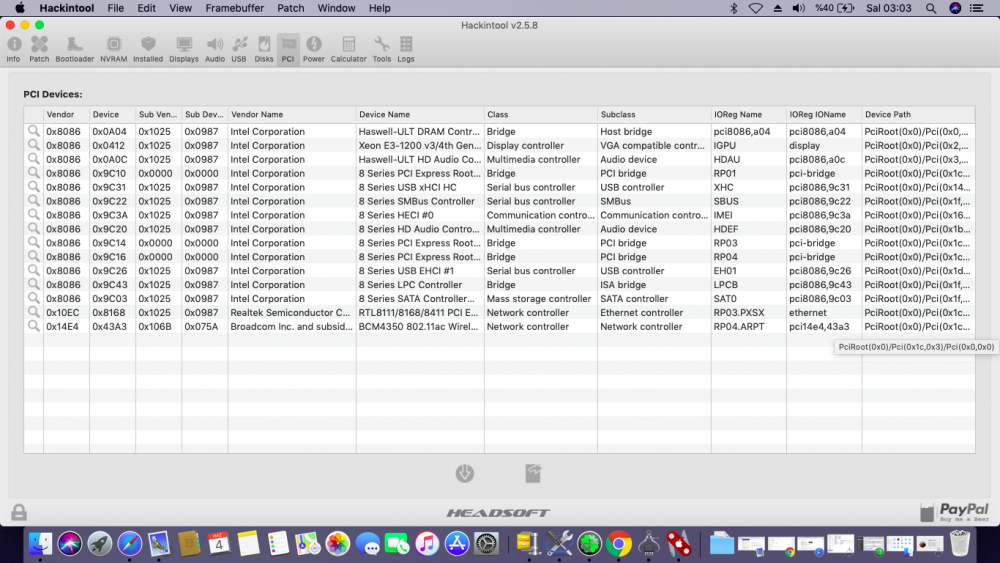View the Logs section
Image resolution: width=1000 pixels, height=563 pixels.
(x=406, y=48)
